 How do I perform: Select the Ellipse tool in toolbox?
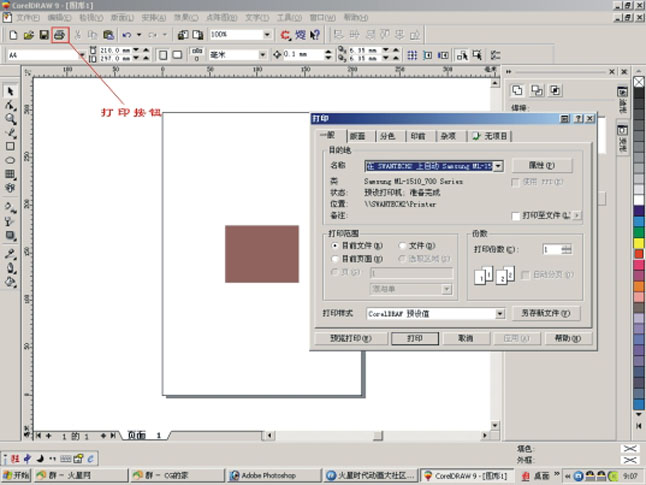10,159
